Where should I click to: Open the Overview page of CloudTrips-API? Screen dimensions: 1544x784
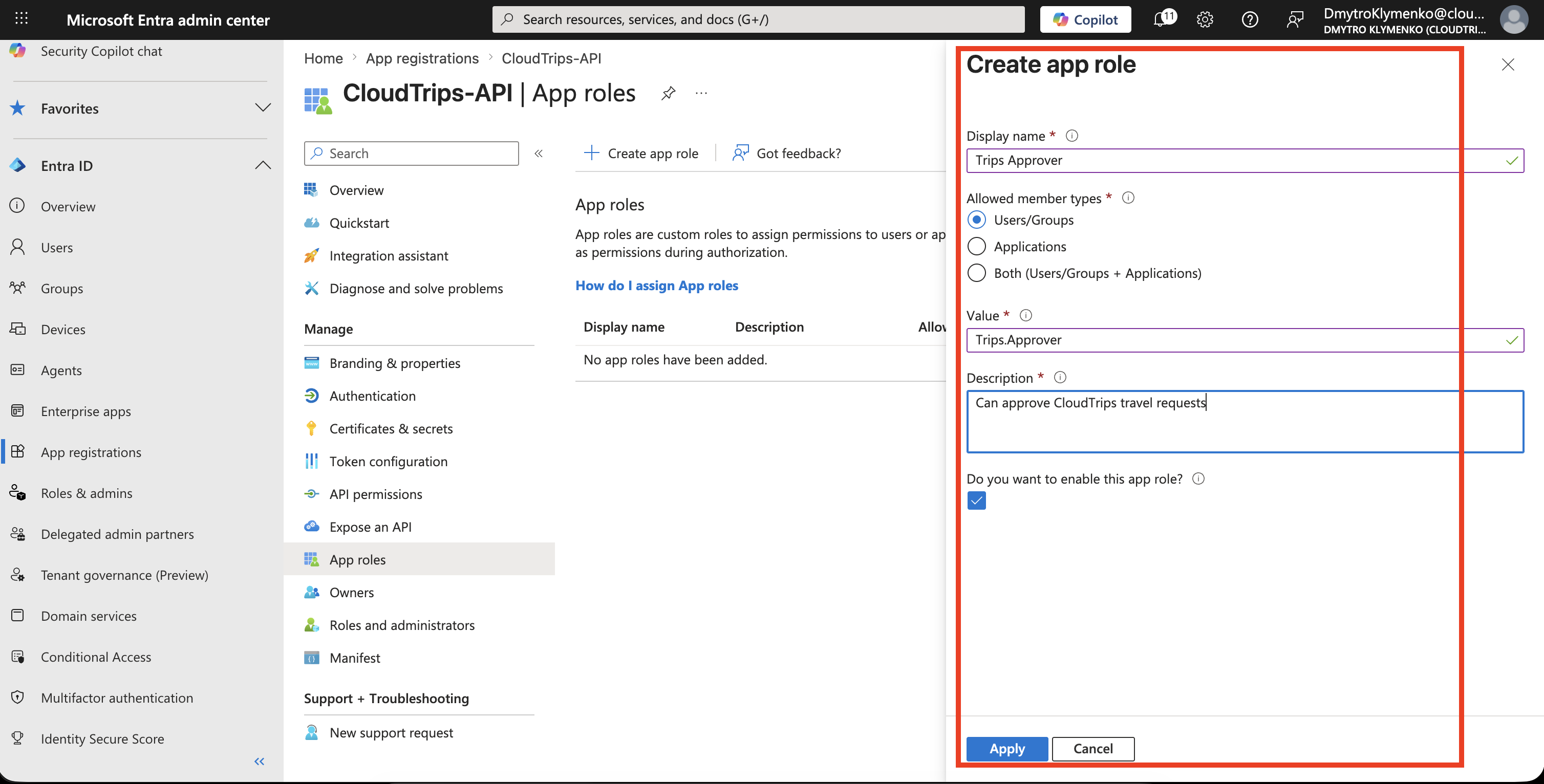(x=357, y=190)
